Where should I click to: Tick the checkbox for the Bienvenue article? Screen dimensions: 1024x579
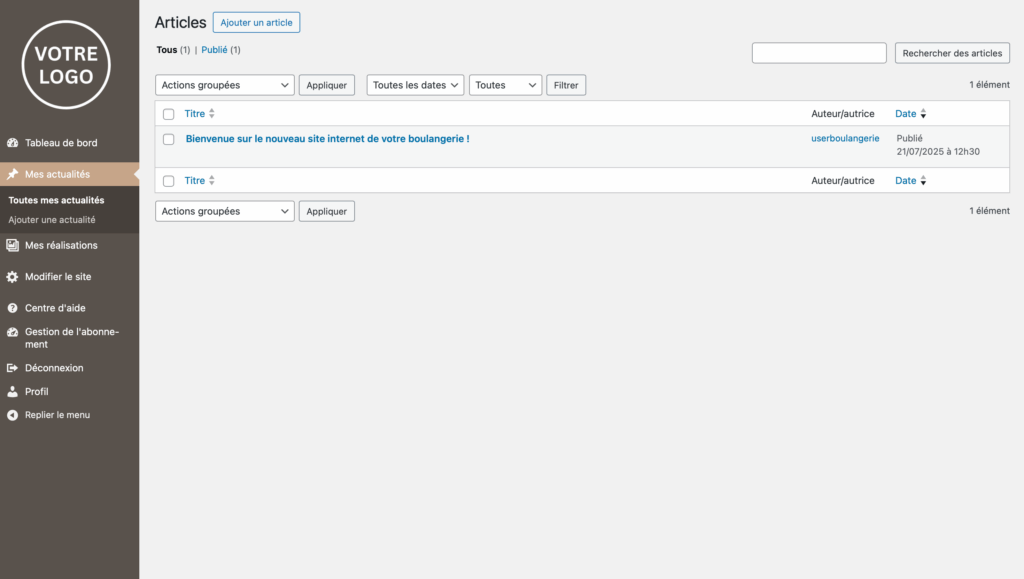pos(169,139)
